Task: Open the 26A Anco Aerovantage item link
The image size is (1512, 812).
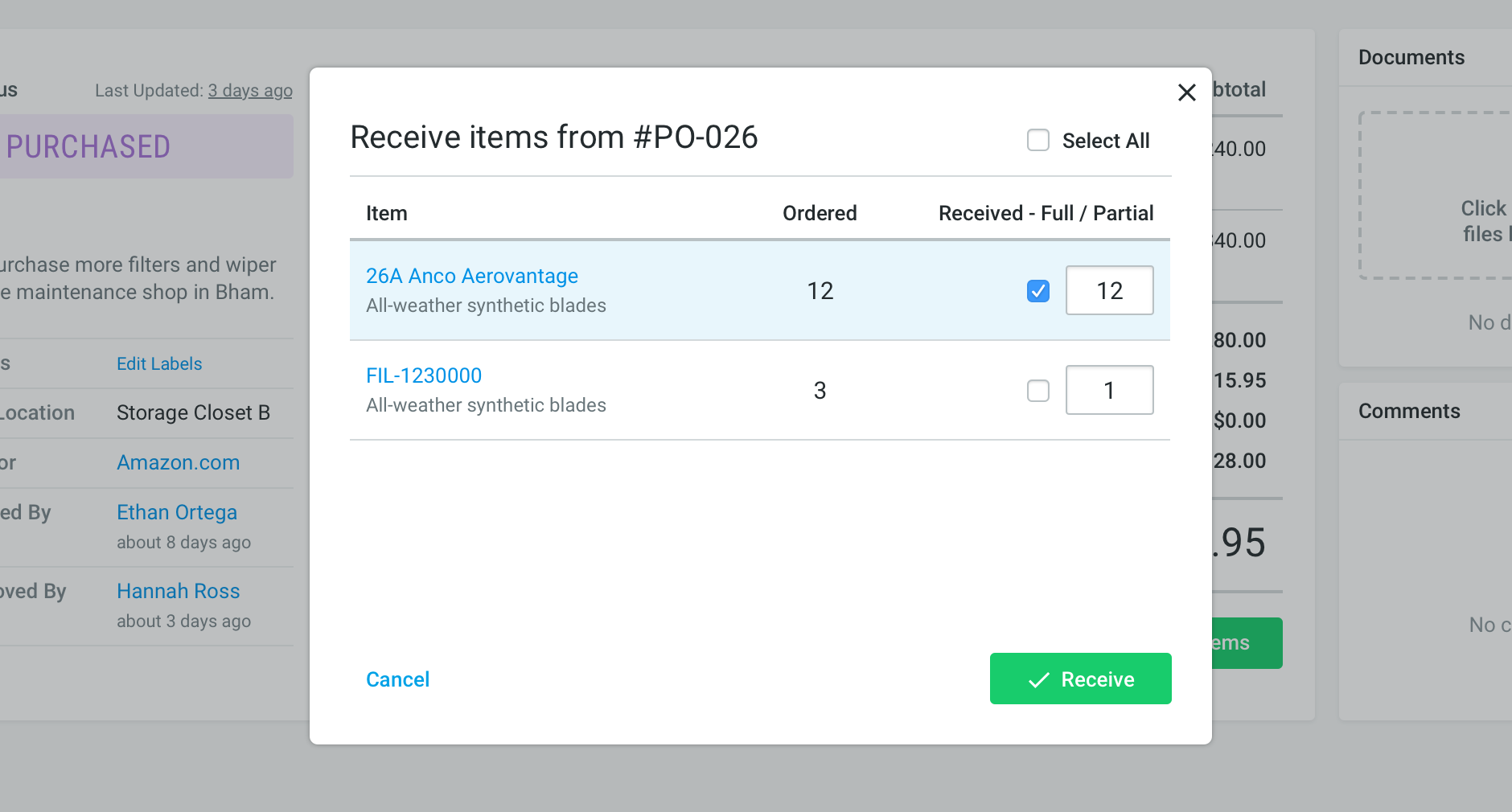Action: click(471, 276)
